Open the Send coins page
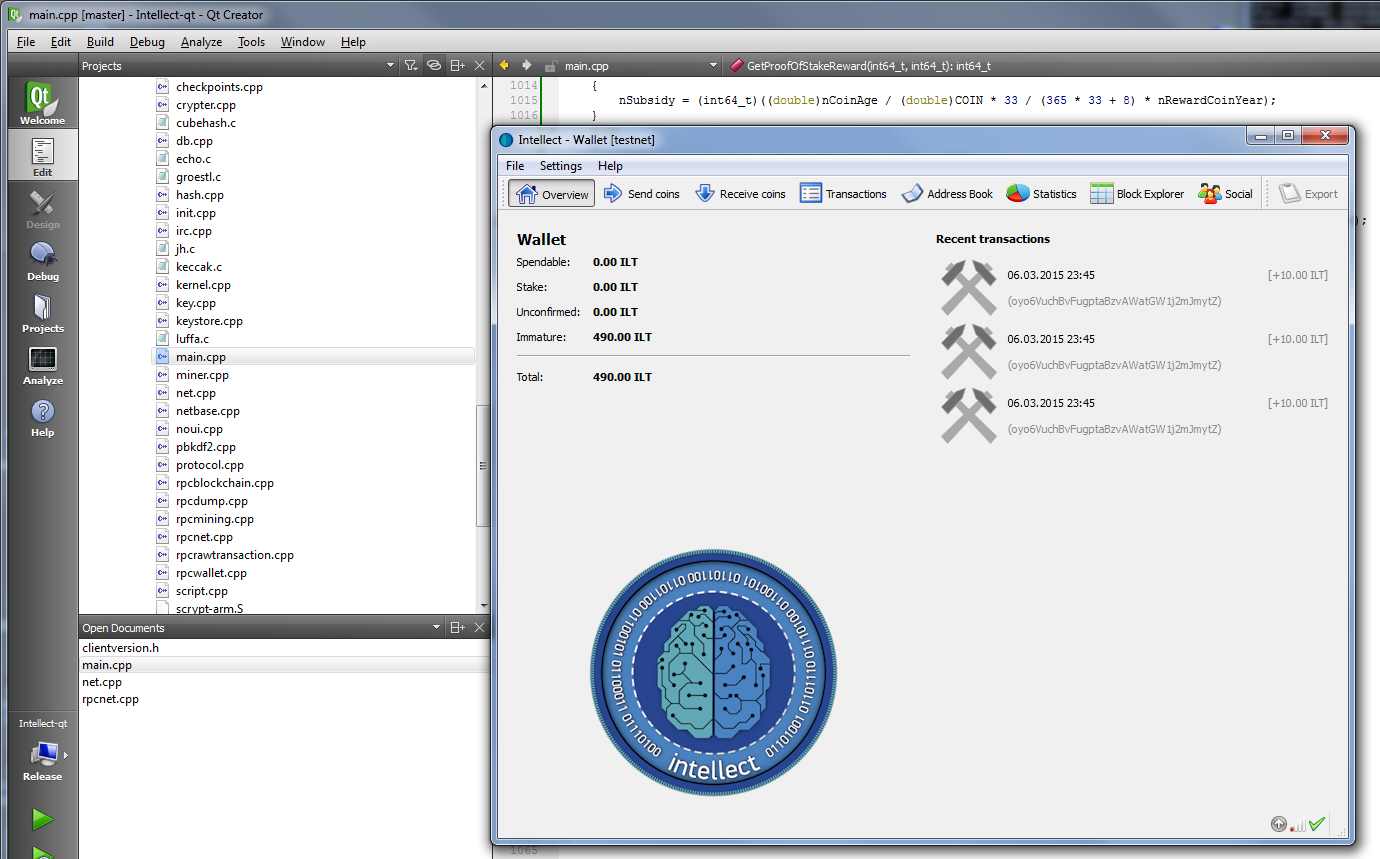The image size is (1380, 859). (x=641, y=194)
